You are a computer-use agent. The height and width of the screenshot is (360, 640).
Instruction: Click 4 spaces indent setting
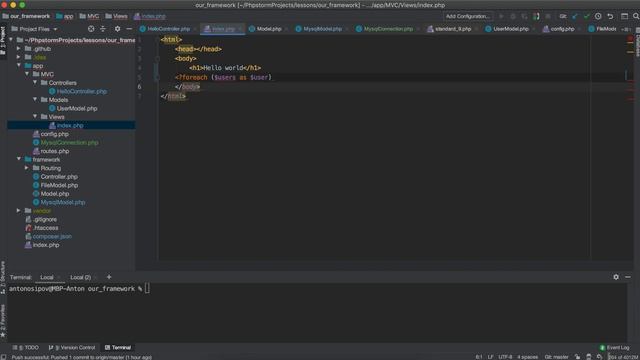tap(527, 357)
